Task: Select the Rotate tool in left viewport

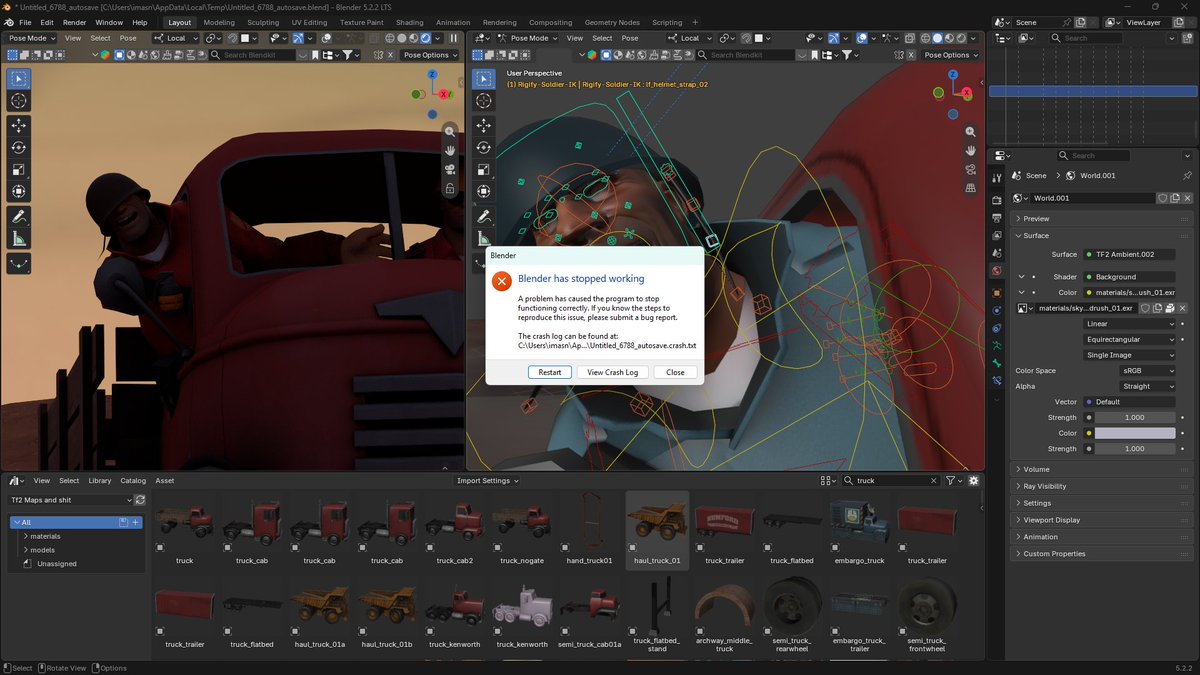Action: (19, 147)
